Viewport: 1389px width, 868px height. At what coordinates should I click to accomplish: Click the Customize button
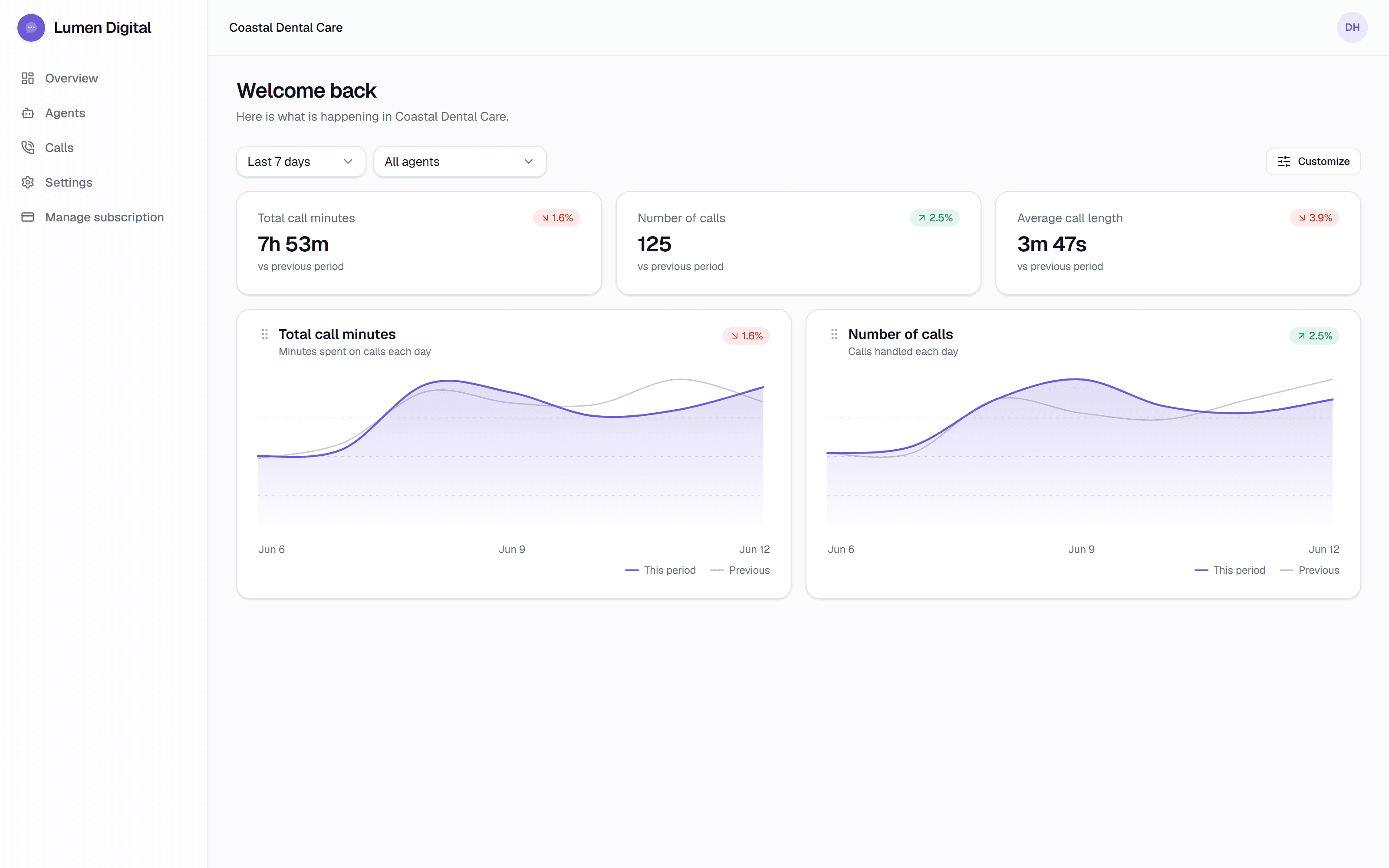1313,161
